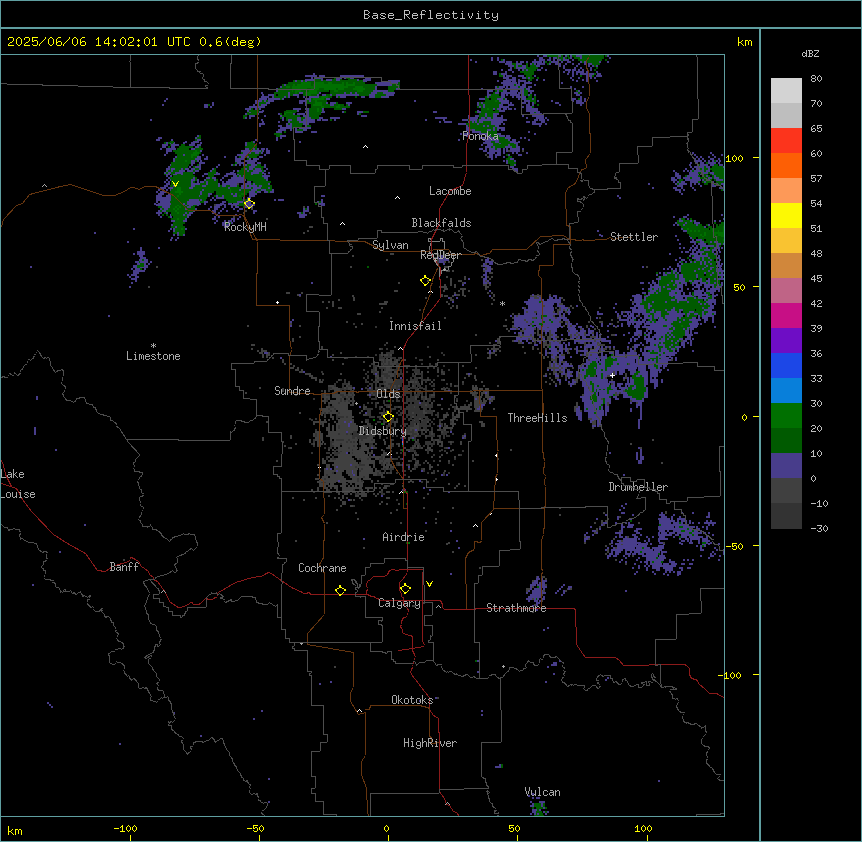This screenshot has width=862, height=842.
Task: Click the Cochrane town label
Action: point(322,568)
